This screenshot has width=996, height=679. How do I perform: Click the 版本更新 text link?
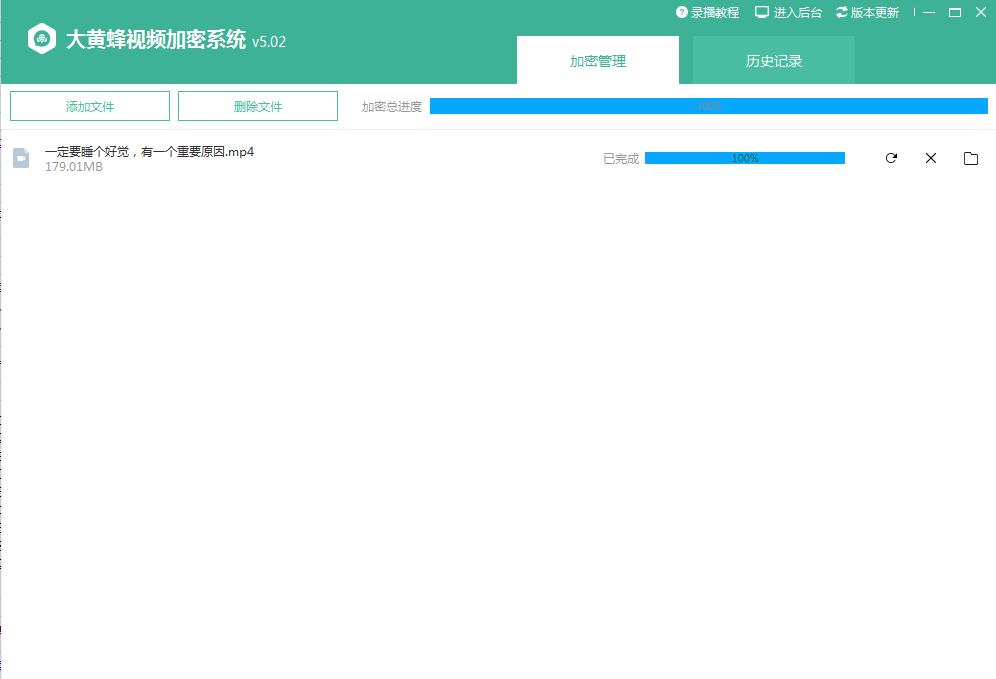point(875,12)
